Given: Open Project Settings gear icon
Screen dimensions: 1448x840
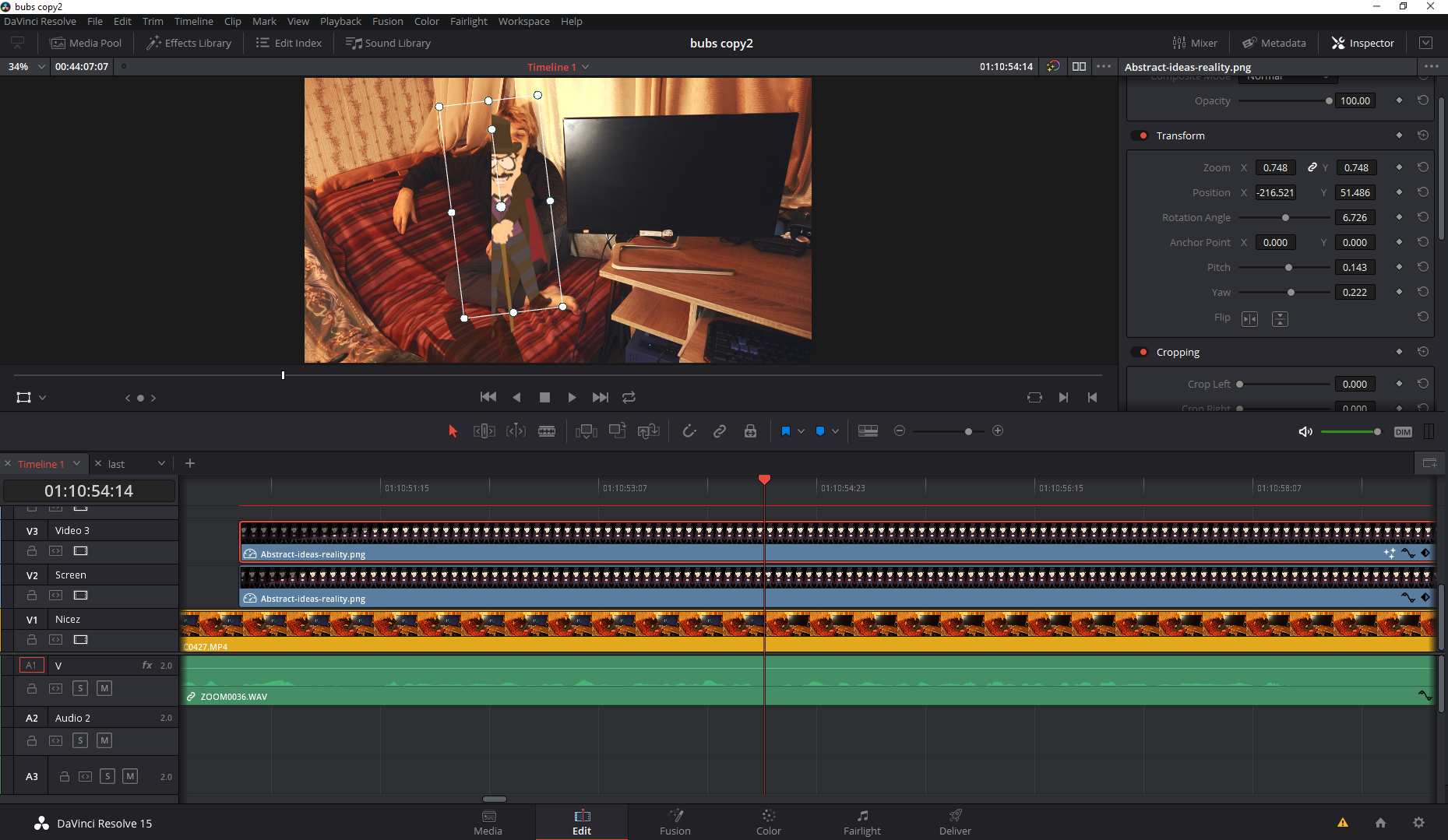Looking at the screenshot, I should [x=1418, y=822].
